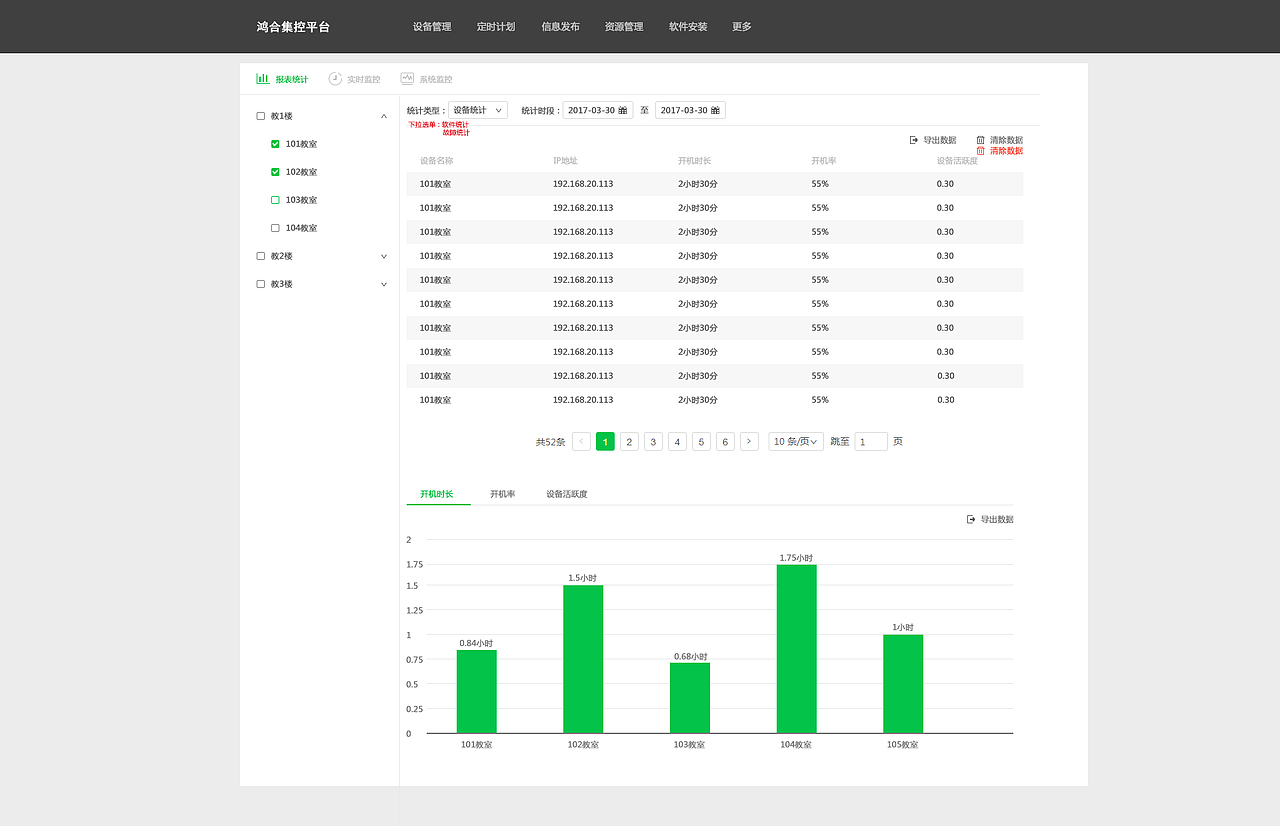Click the black trash icon 清除数据
Viewport: 1280px width, 826px height.
pyautogui.click(x=981, y=140)
